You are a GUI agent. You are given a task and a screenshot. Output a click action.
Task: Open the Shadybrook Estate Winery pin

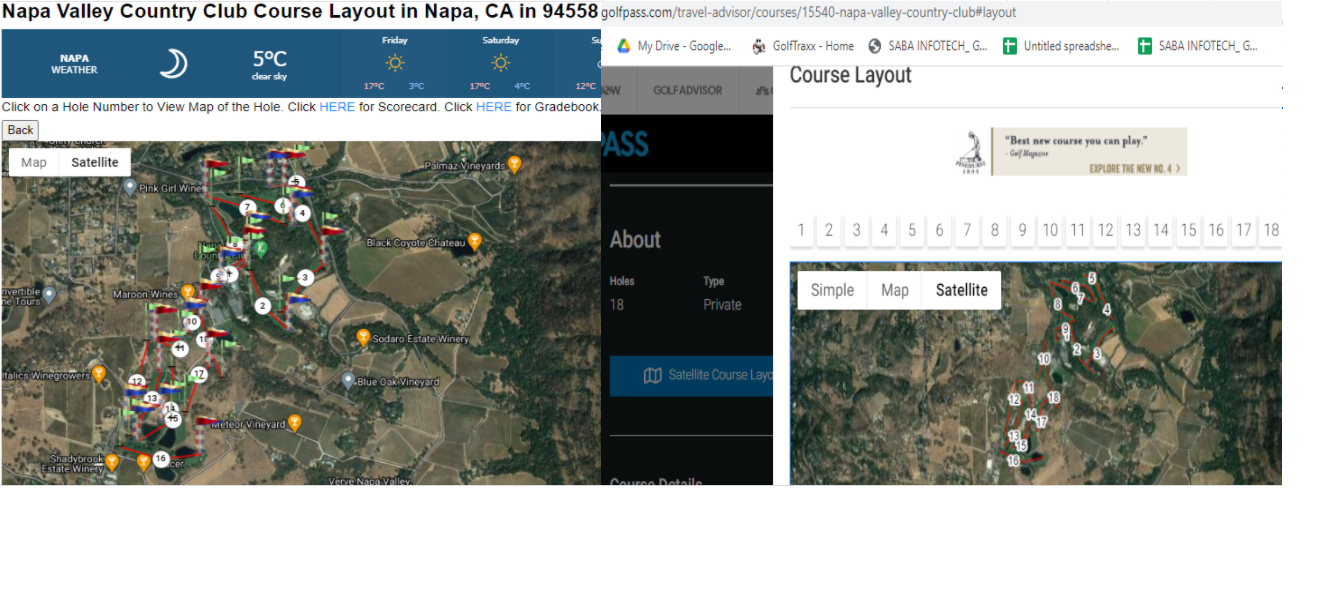point(112,461)
